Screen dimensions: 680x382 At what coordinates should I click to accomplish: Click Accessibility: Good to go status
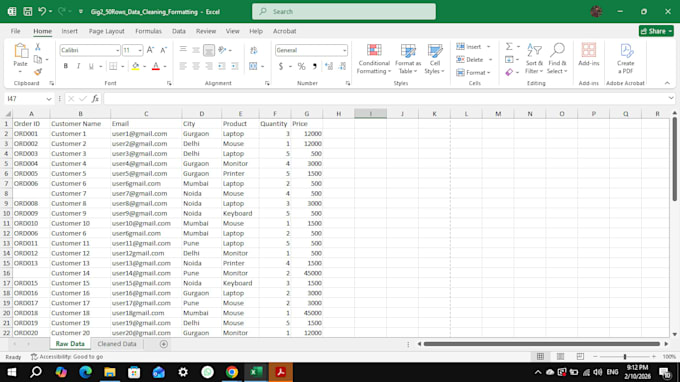(x=67, y=356)
